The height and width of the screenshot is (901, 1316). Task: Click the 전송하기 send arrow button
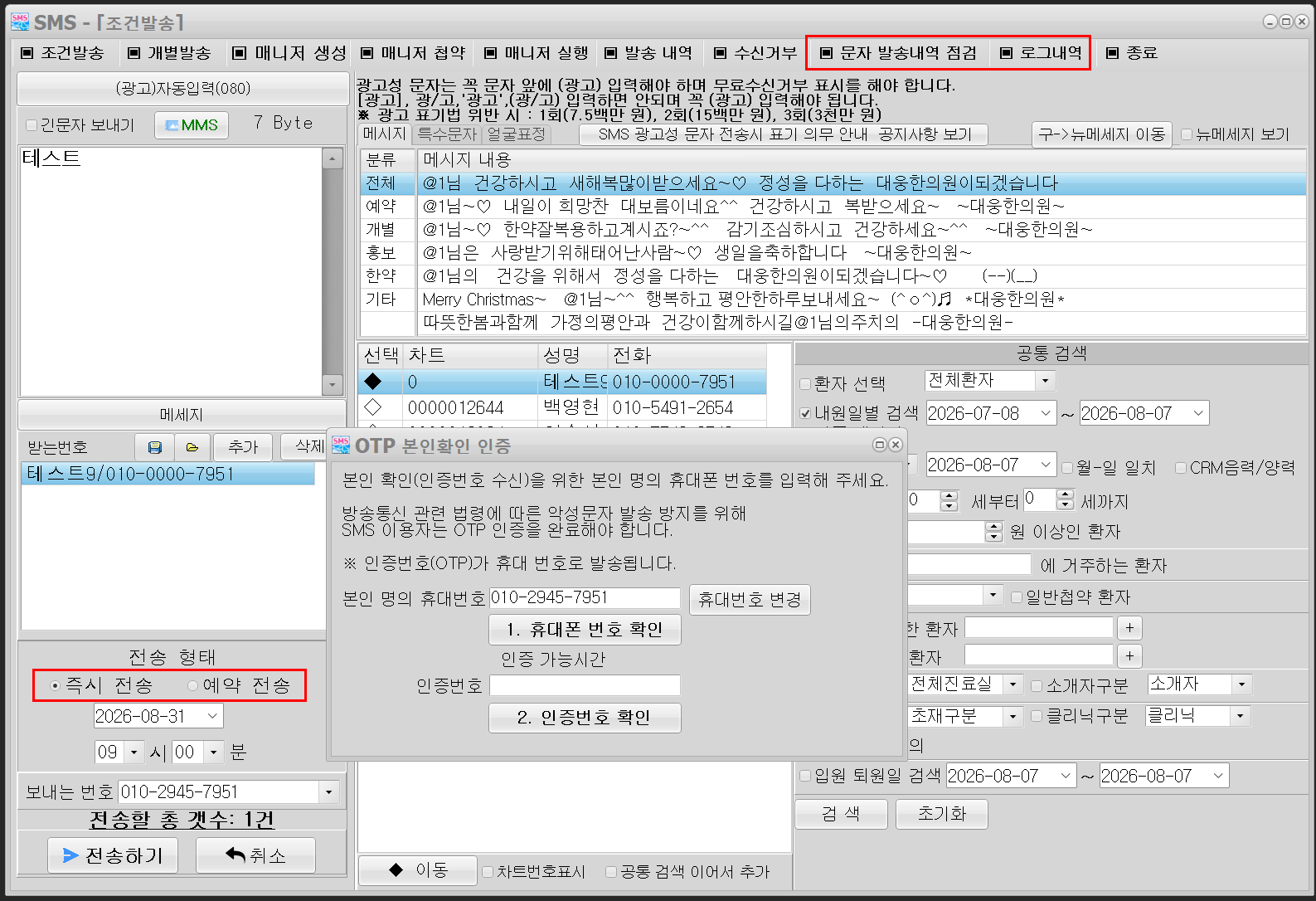(113, 855)
